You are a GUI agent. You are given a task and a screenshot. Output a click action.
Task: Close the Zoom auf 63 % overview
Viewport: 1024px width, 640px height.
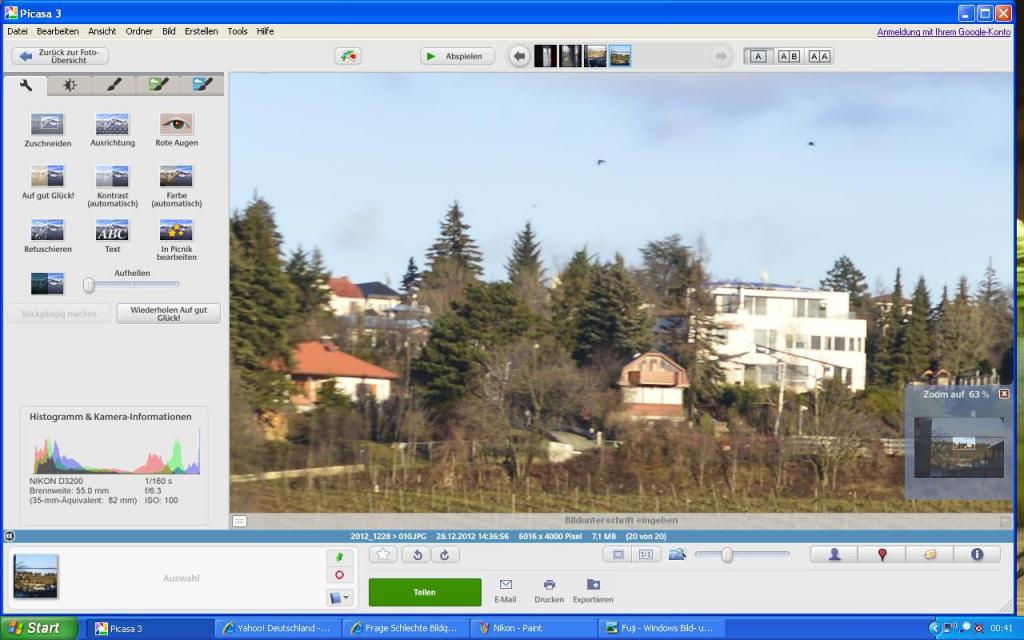click(1004, 394)
